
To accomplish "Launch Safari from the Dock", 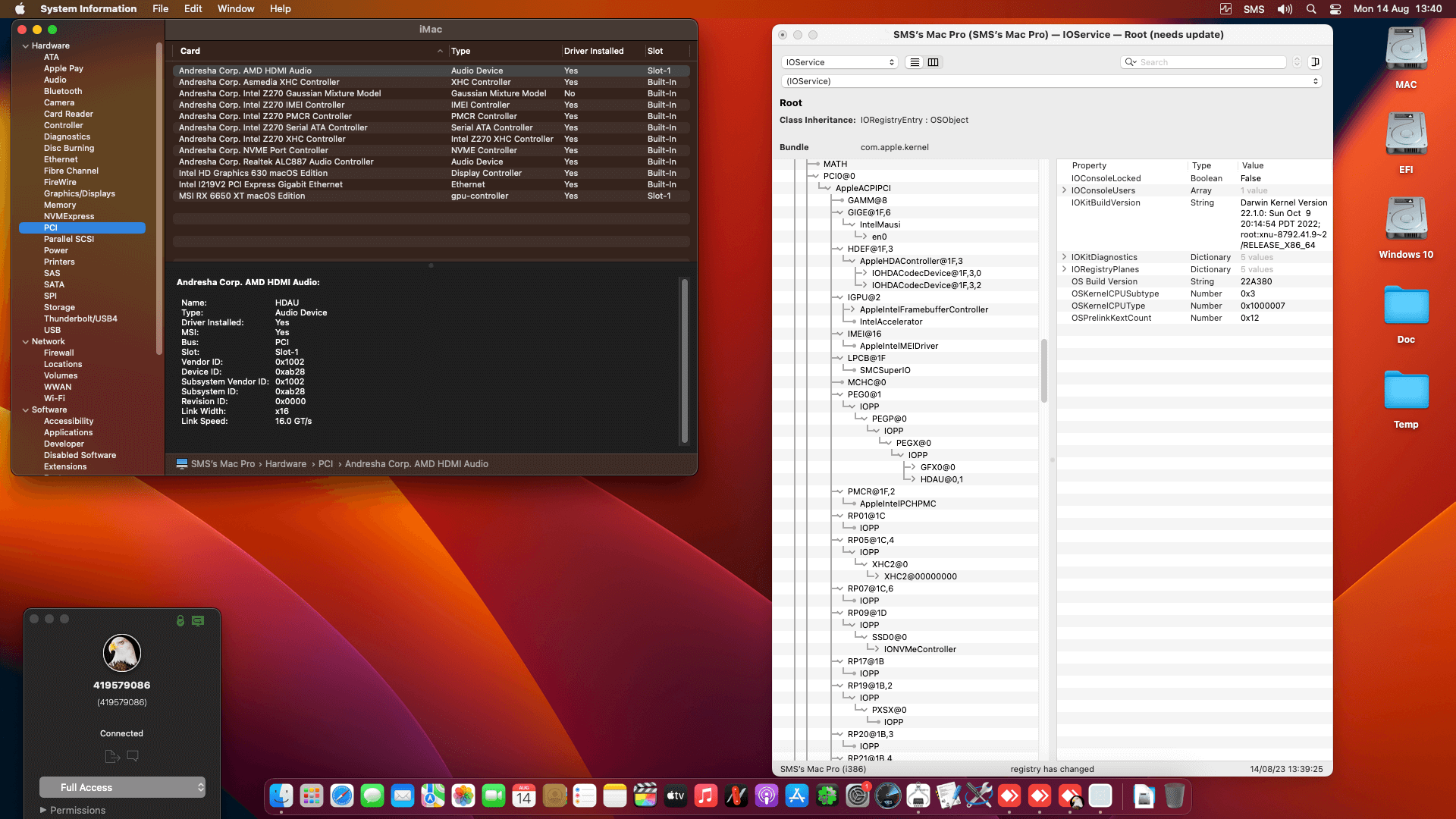I will pos(342,795).
